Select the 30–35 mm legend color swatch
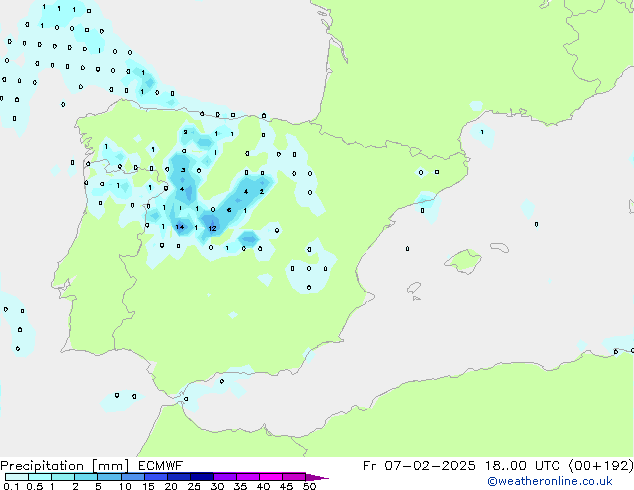 (x=224, y=477)
